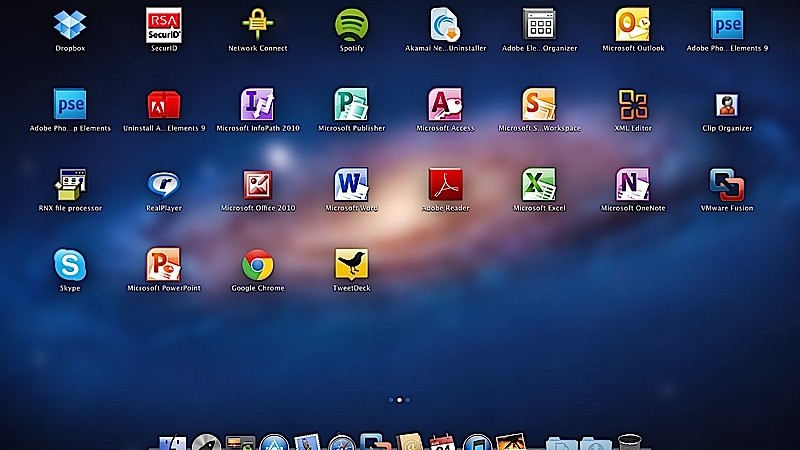This screenshot has height=450, width=800.
Task: Open the XML Editor app
Action: [x=633, y=104]
